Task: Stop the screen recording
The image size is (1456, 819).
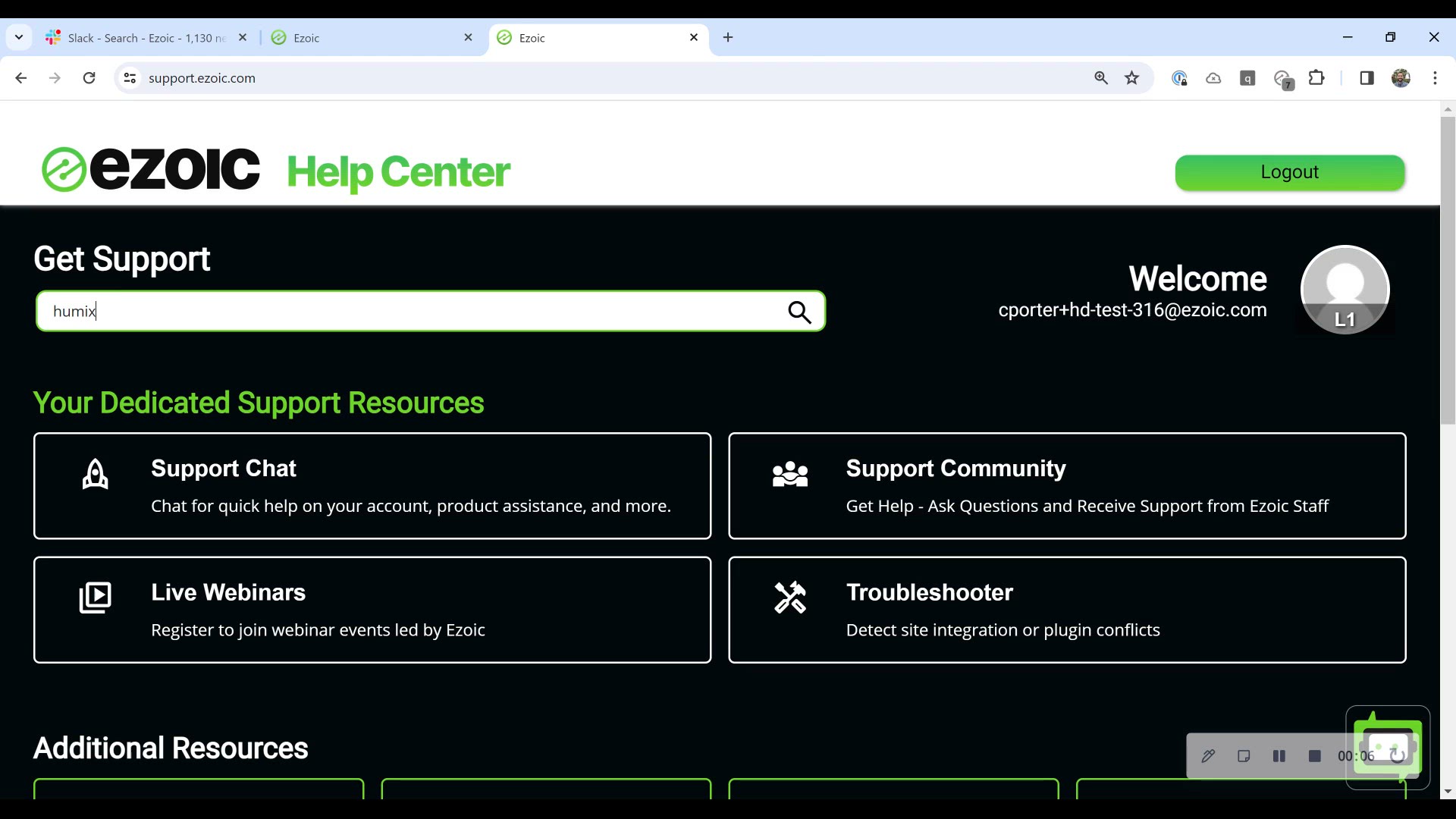Action: (1314, 756)
